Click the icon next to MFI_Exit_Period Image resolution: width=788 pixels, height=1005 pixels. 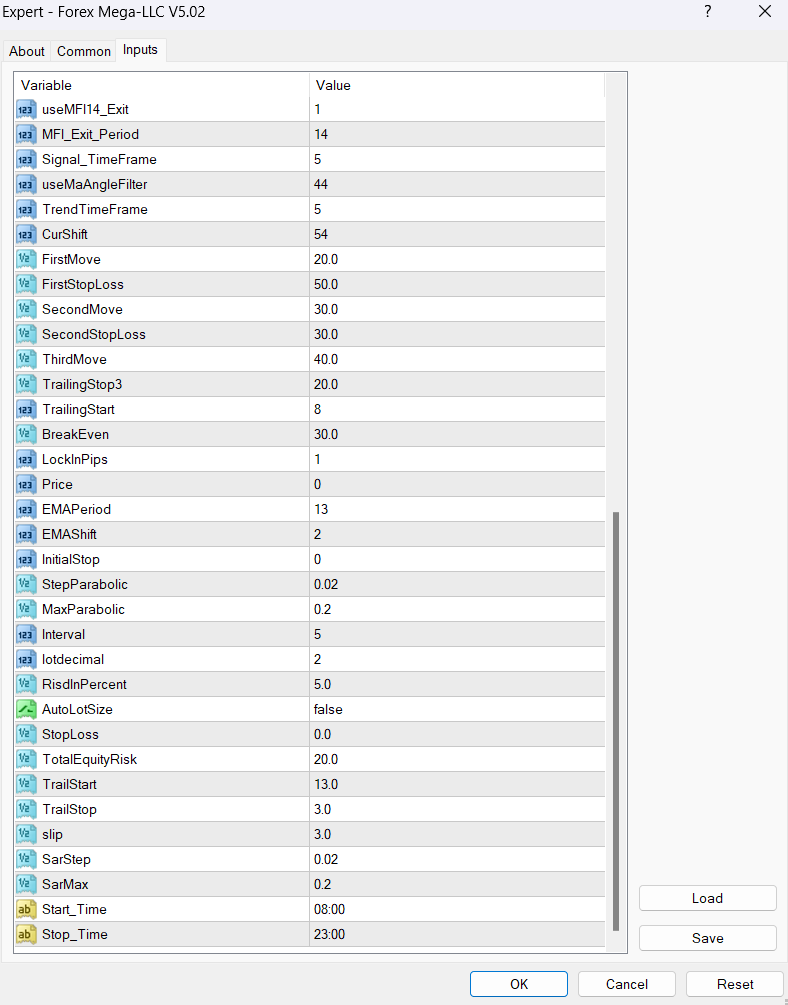tap(26, 135)
